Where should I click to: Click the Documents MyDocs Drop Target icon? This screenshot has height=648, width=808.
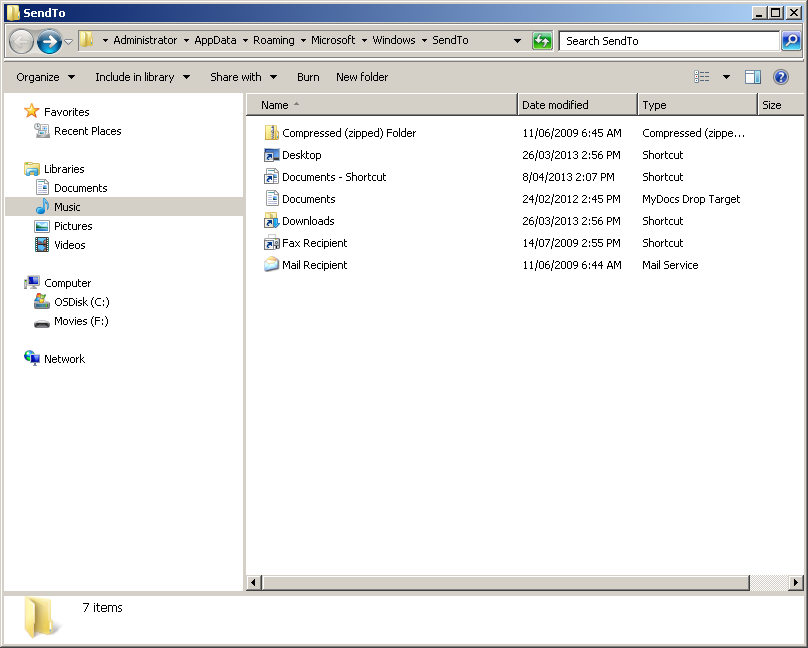(272, 199)
